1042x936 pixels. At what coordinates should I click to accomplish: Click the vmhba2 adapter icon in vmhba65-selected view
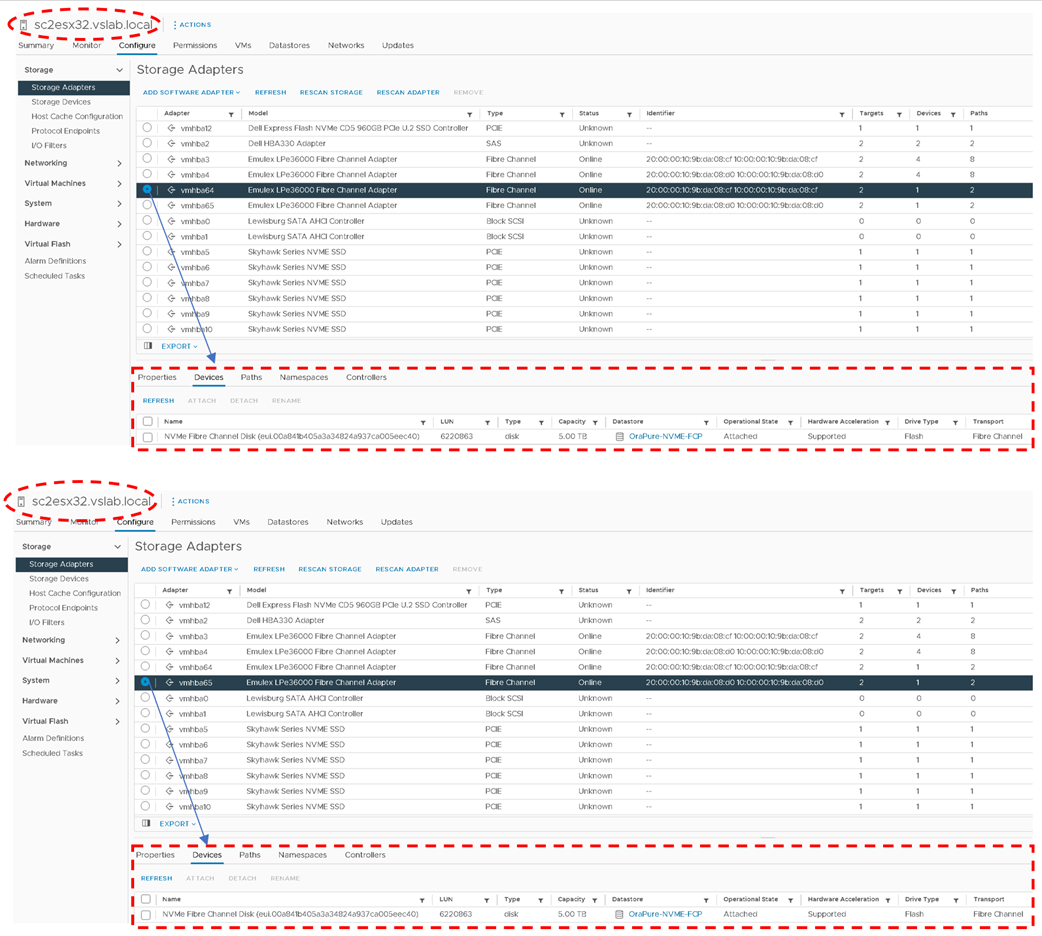[x=169, y=620]
